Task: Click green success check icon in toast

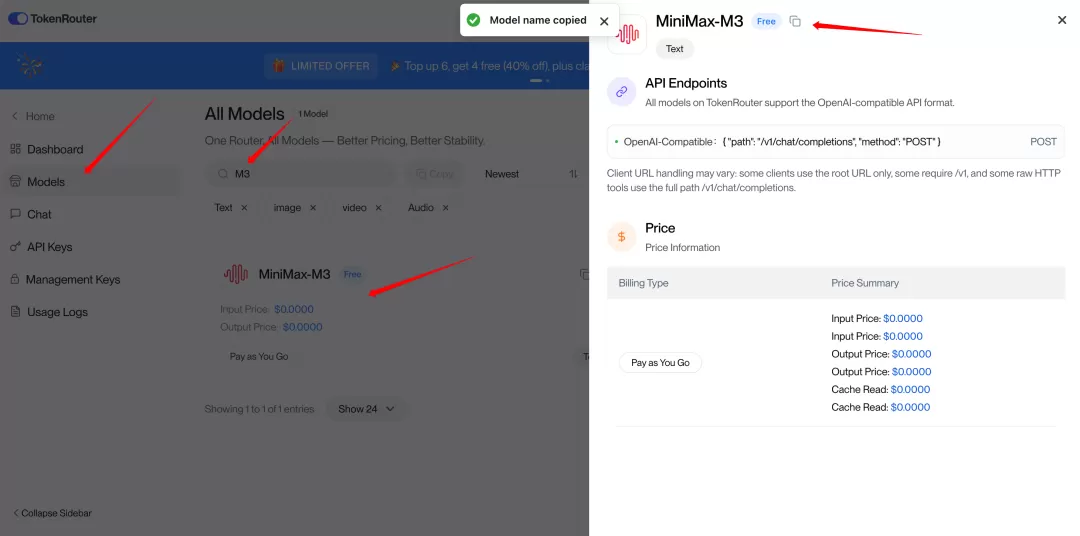Action: coord(473,20)
